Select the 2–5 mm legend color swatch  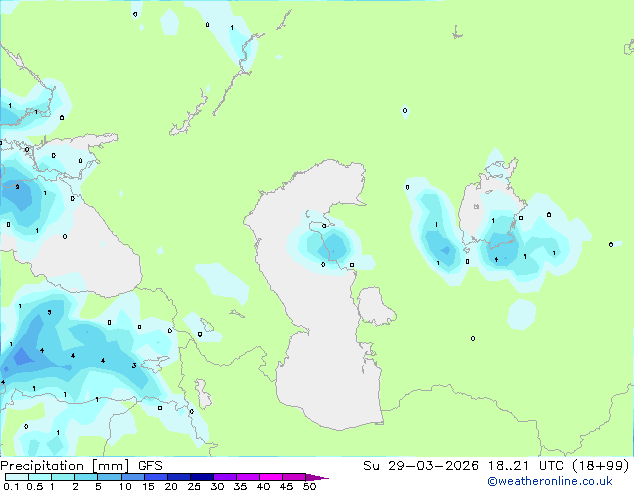pyautogui.click(x=86, y=477)
